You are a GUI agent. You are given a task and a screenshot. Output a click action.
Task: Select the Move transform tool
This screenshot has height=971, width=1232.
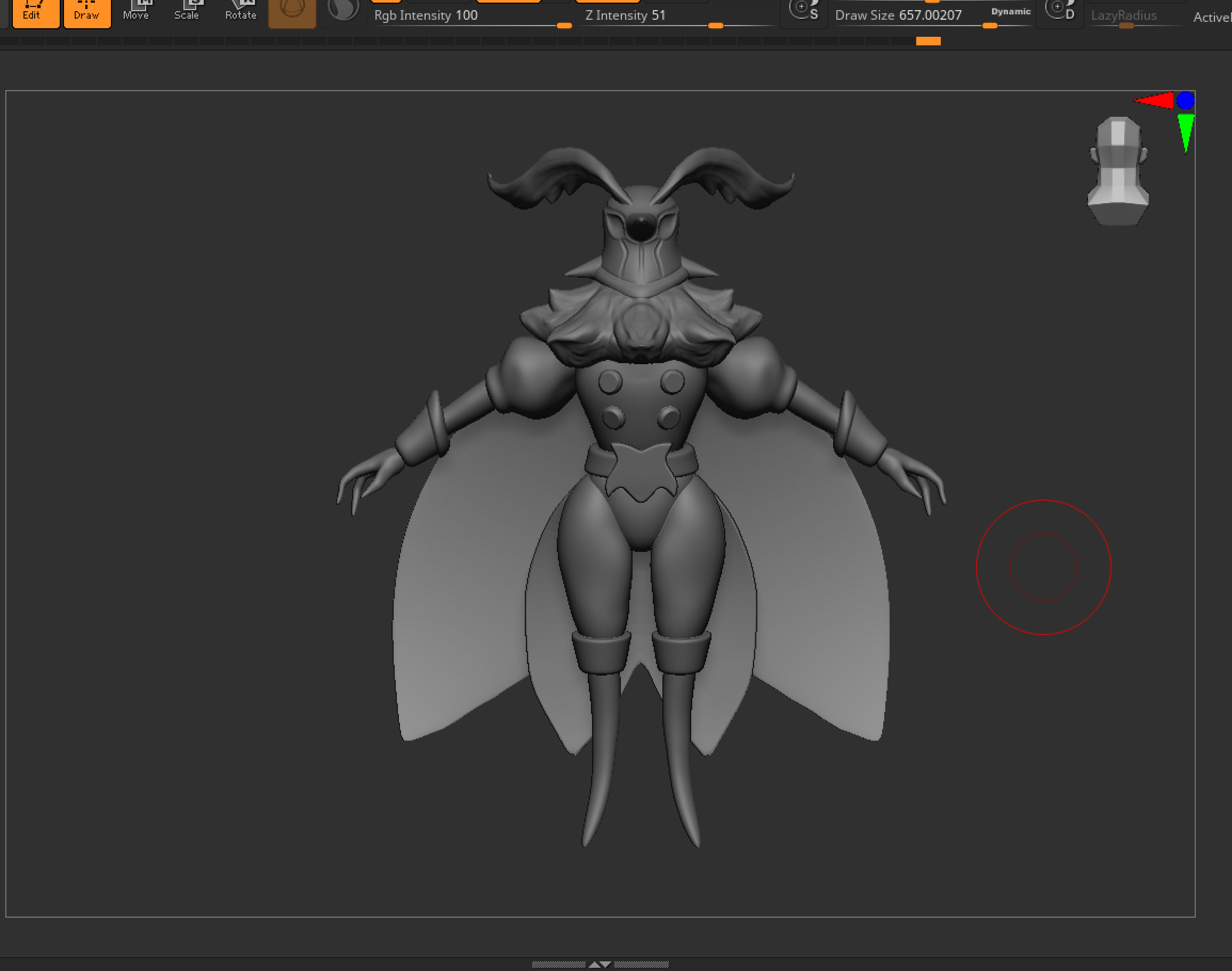137,12
